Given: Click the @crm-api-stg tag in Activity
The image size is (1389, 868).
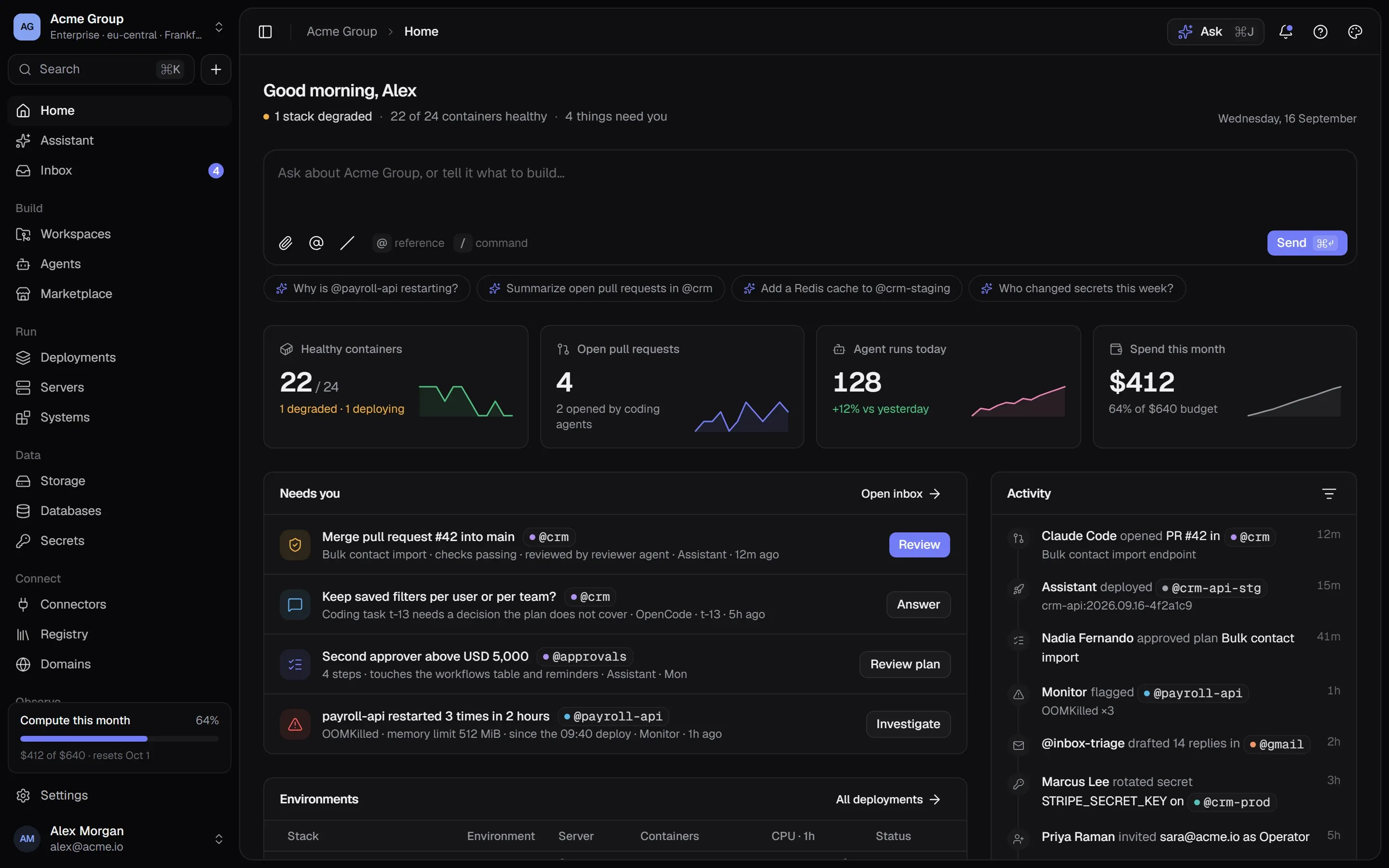Looking at the screenshot, I should click(x=1211, y=588).
